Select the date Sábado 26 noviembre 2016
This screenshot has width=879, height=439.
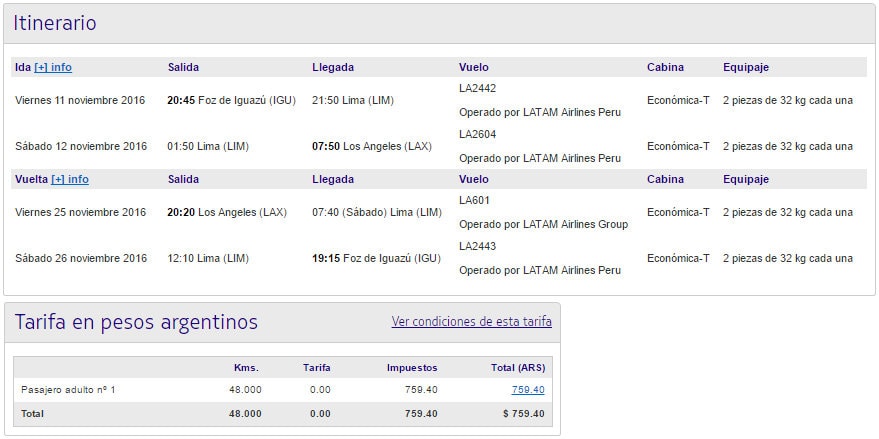[x=81, y=258]
